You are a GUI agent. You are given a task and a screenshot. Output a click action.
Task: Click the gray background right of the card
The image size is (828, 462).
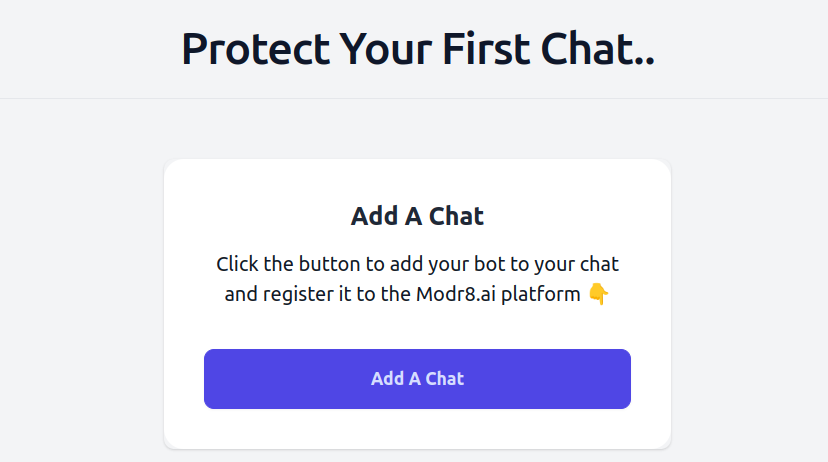coord(750,300)
